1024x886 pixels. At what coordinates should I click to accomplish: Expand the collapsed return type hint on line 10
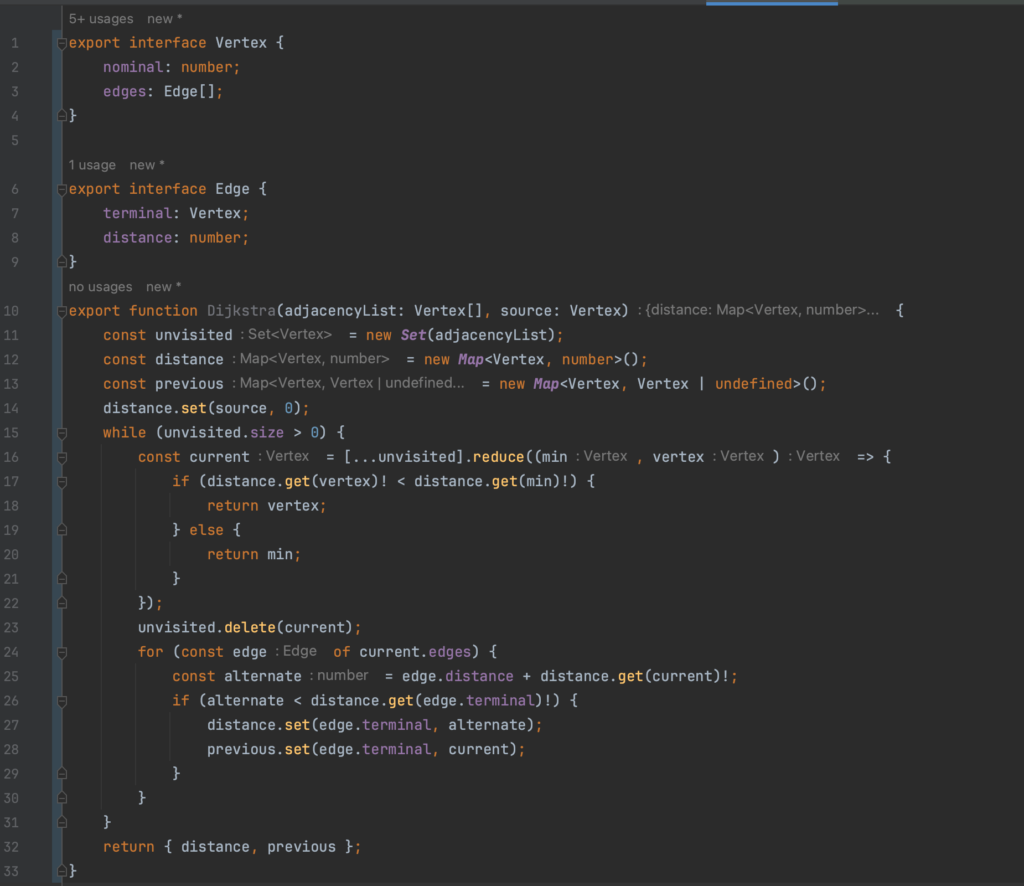click(x=762, y=311)
